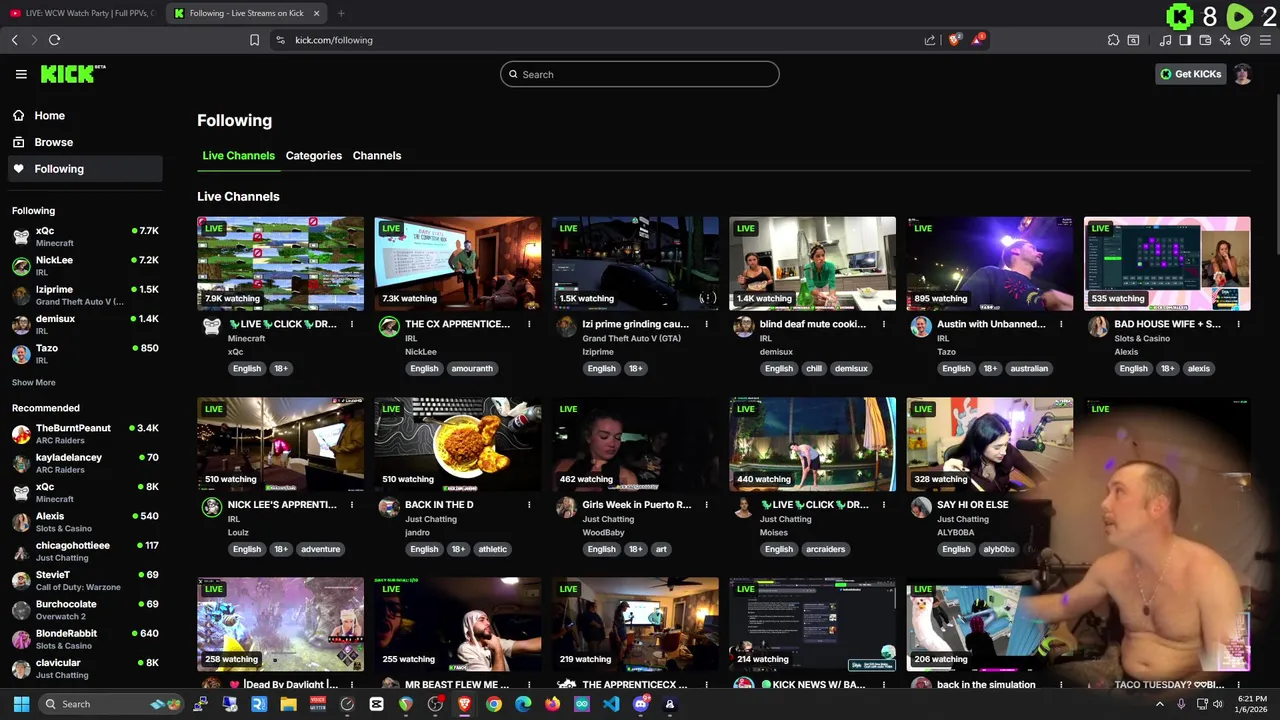Click the adventure tag on Loulz stream
Screen dimensions: 1280x720
321,549
